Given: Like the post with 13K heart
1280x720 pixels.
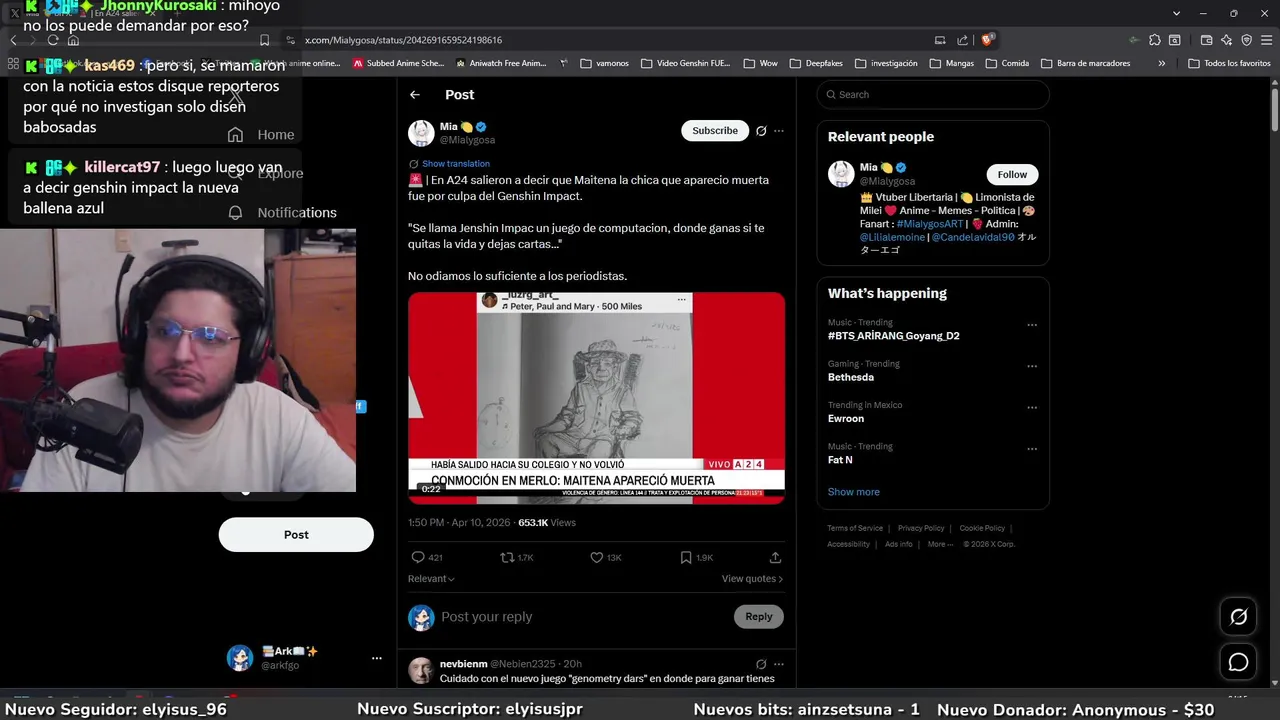Looking at the screenshot, I should coord(596,558).
